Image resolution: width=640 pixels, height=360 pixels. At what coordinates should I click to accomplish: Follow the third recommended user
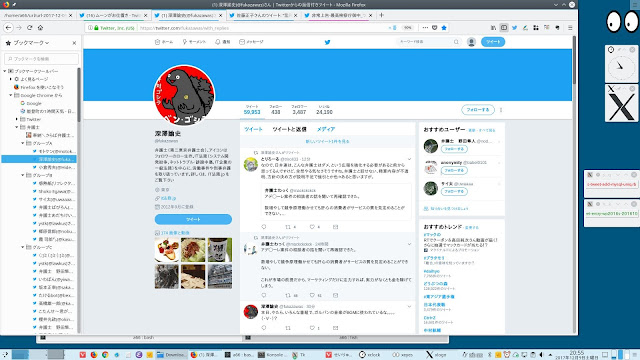(454, 191)
